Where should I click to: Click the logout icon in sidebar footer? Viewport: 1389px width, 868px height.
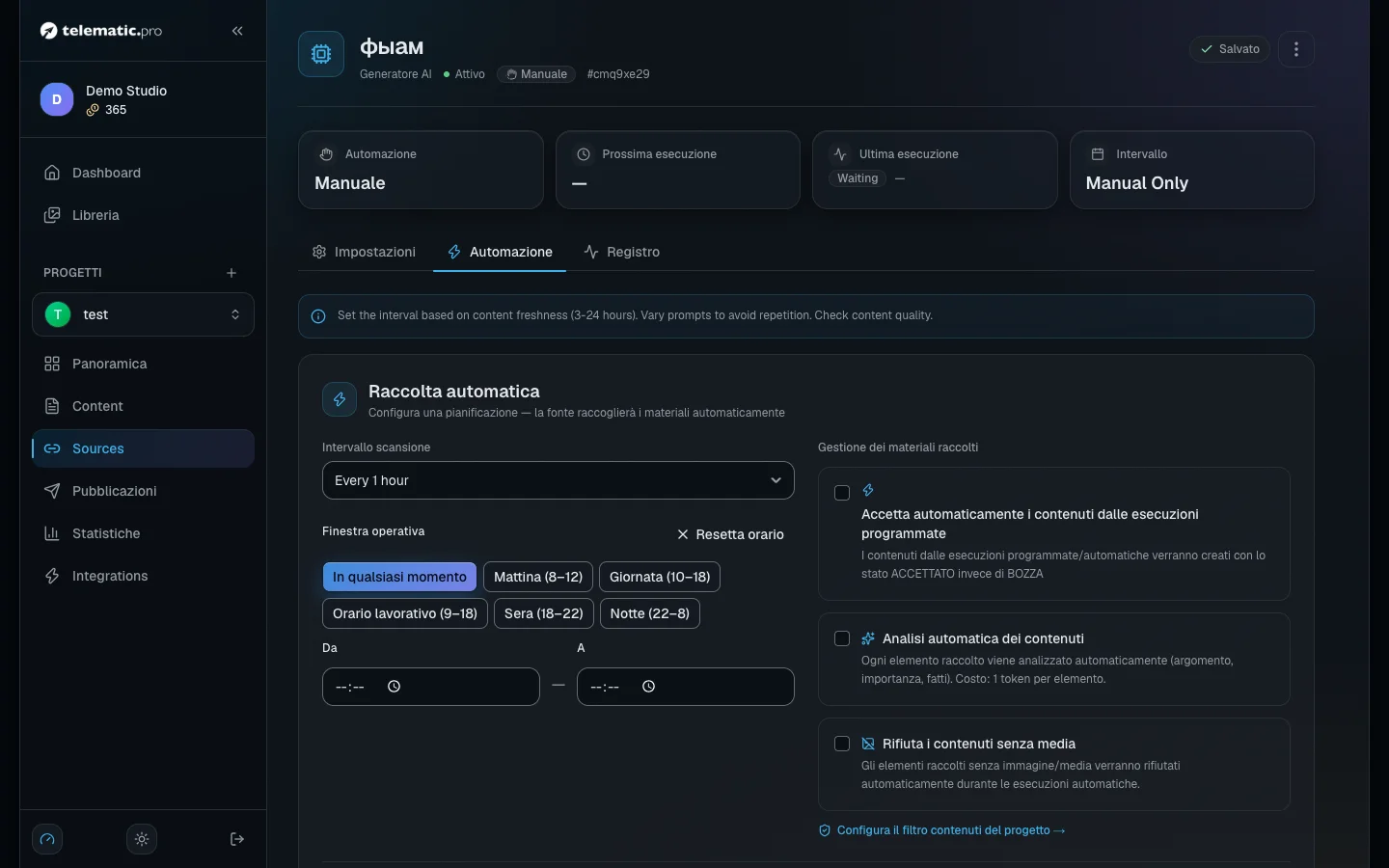click(237, 839)
